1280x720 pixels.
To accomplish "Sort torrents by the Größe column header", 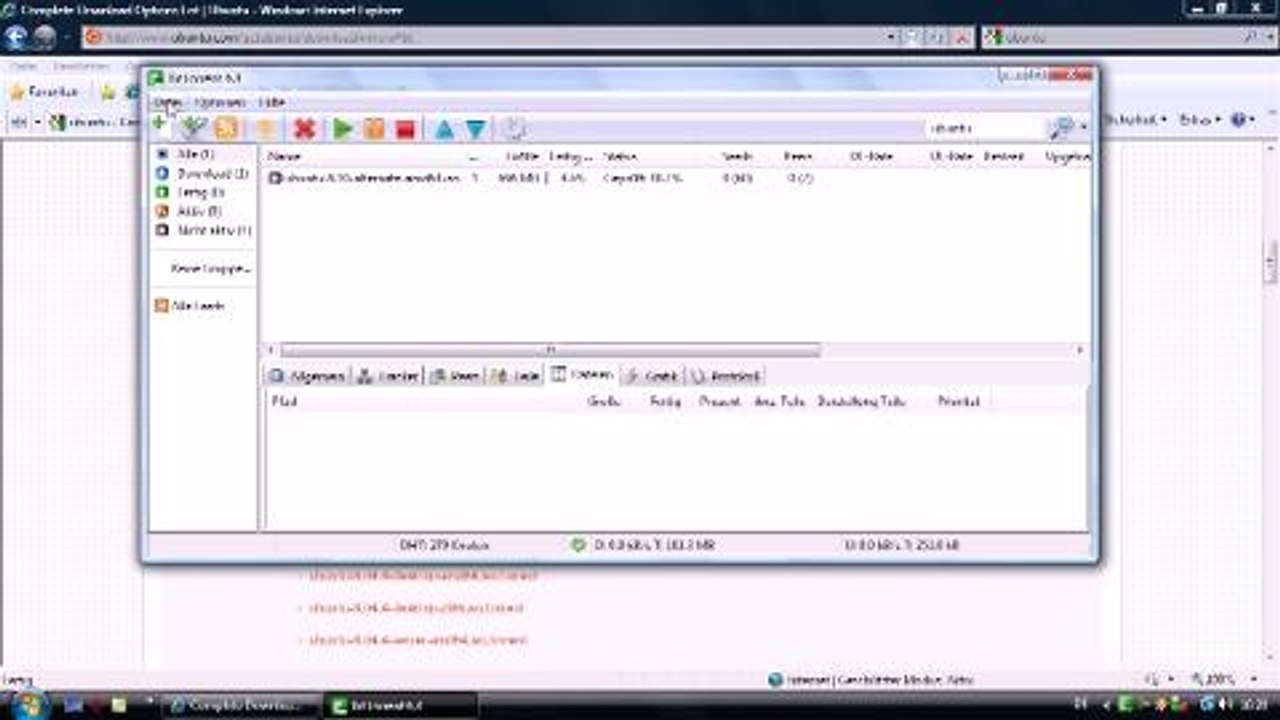I will point(521,157).
